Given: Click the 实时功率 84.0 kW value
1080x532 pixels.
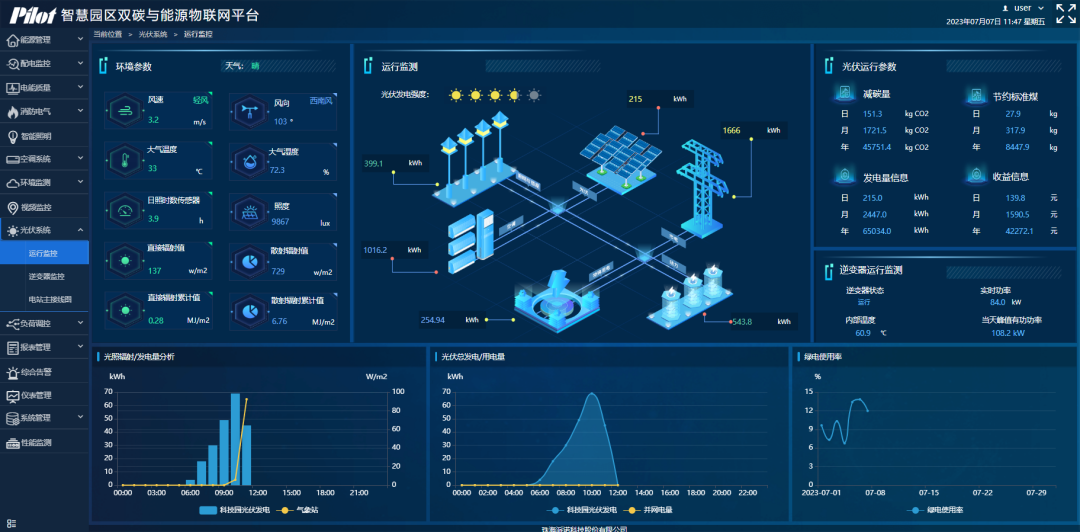Looking at the screenshot, I should point(1006,302).
